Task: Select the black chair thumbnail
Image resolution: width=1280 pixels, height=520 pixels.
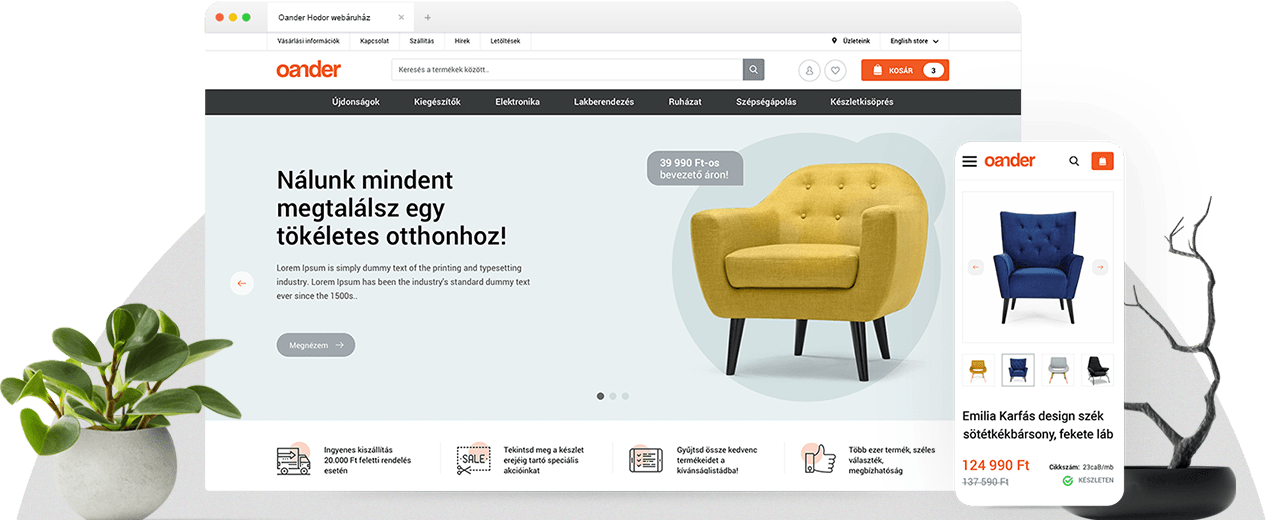Action: point(1098,370)
